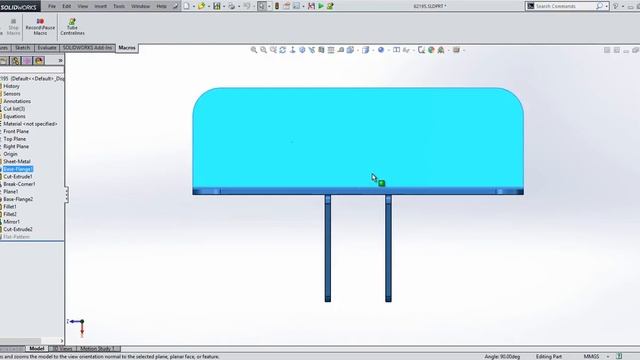Switch to the Model bottom tab

click(x=37, y=349)
